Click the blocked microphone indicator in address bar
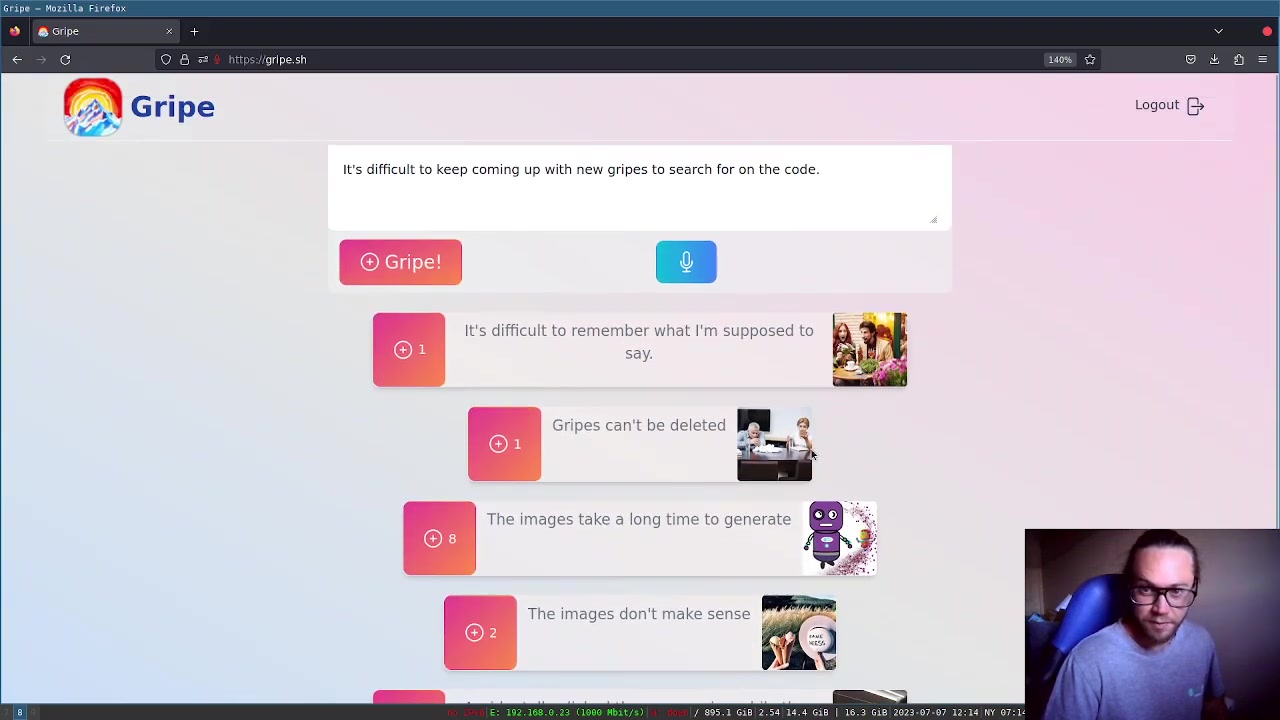1280x720 pixels. pos(217,60)
